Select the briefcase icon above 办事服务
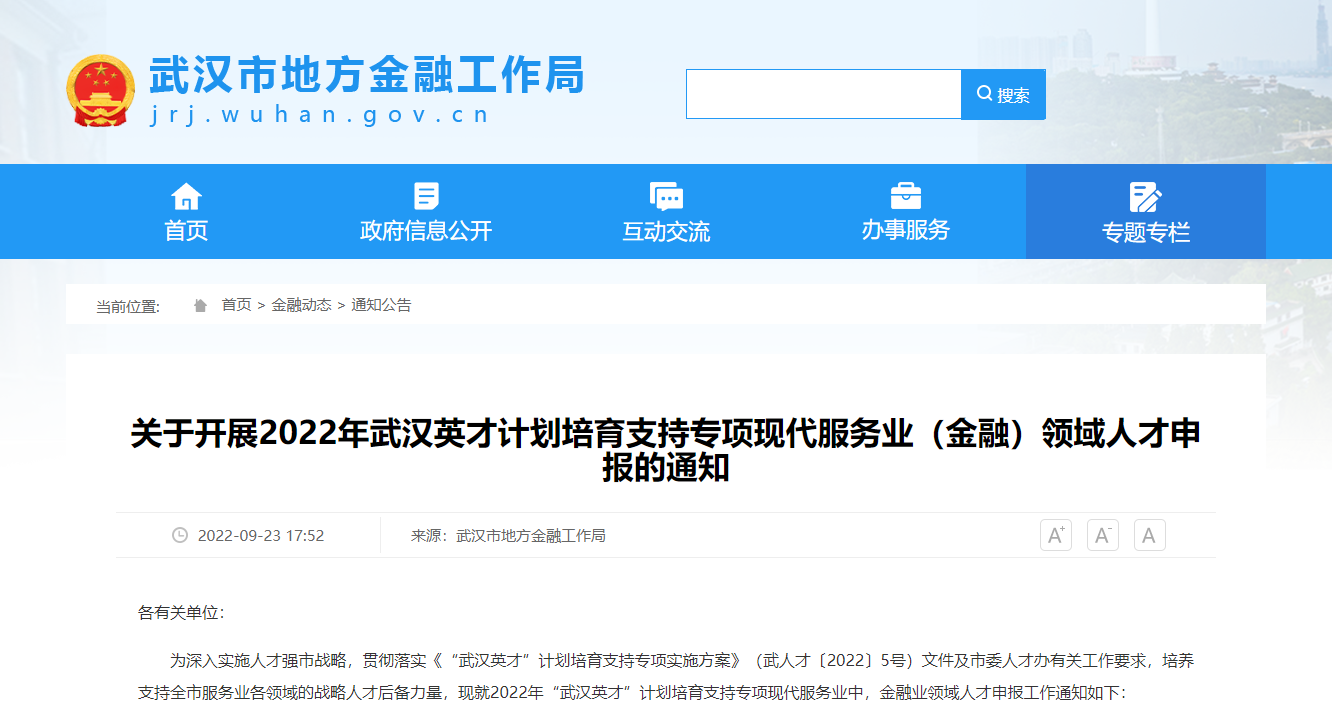Screen dimensions: 1332x726 904,194
